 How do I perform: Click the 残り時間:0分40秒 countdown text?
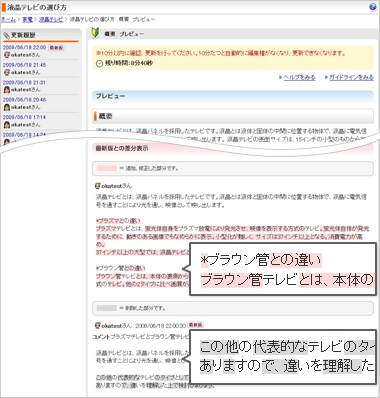click(x=128, y=63)
